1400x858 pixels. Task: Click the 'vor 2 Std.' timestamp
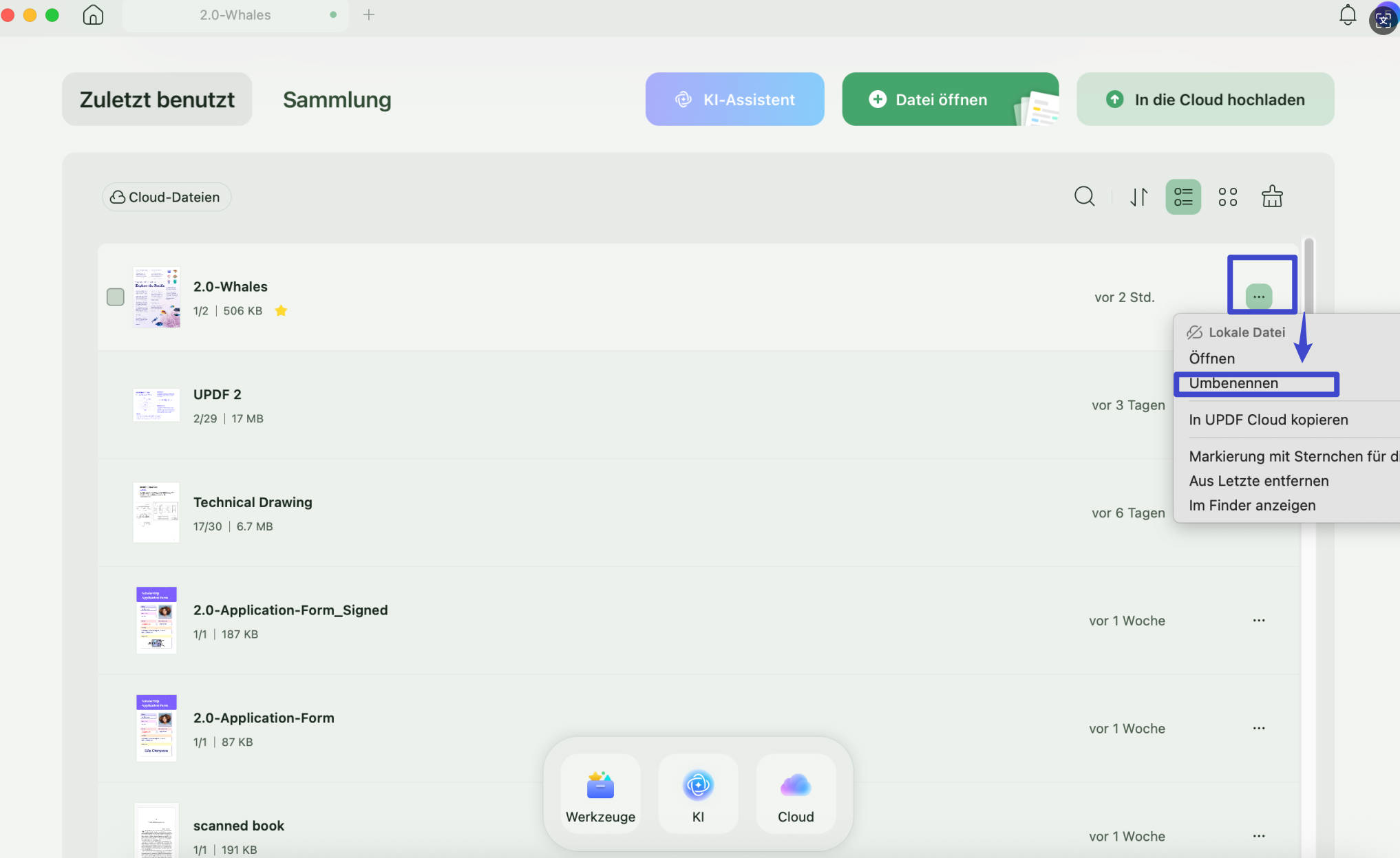click(x=1125, y=297)
